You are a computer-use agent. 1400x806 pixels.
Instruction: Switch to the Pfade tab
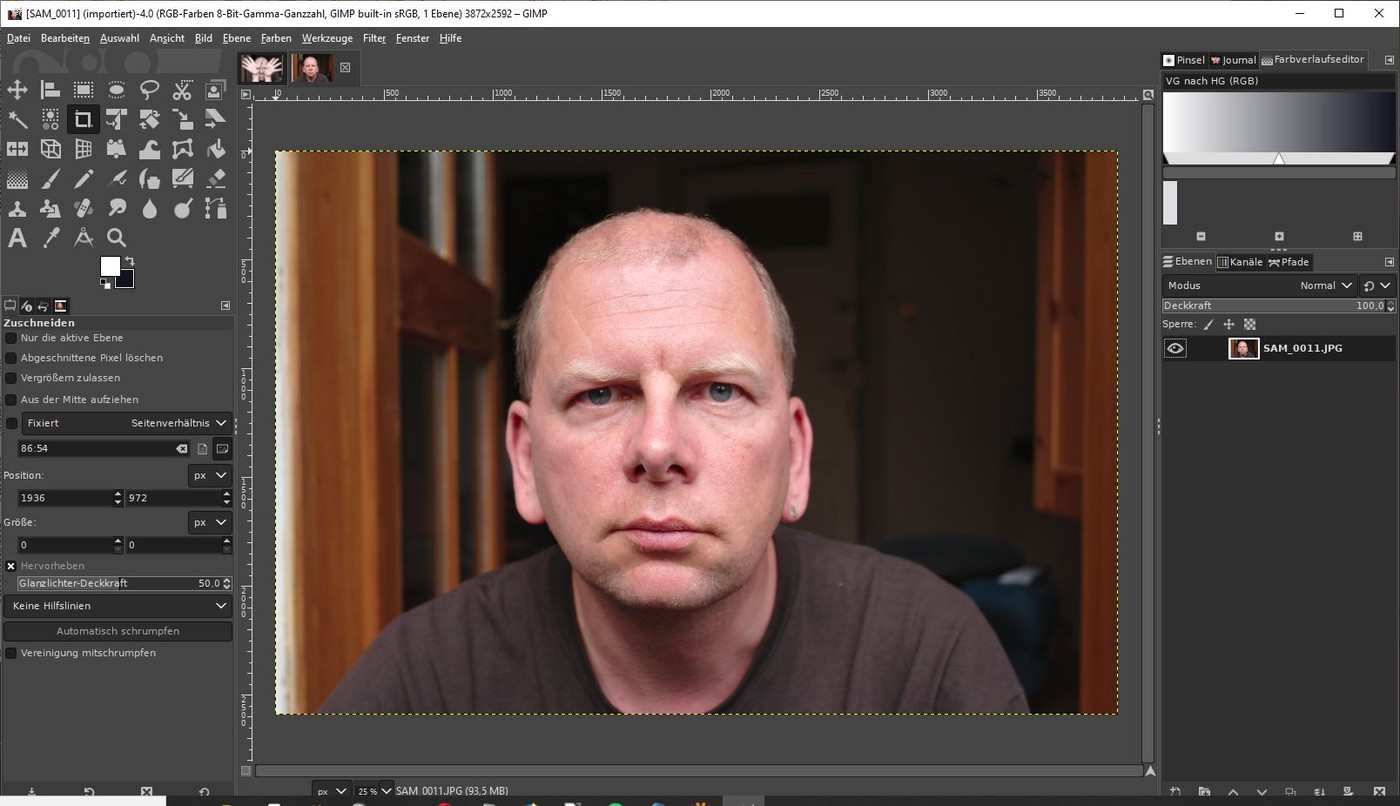tap(1288, 262)
